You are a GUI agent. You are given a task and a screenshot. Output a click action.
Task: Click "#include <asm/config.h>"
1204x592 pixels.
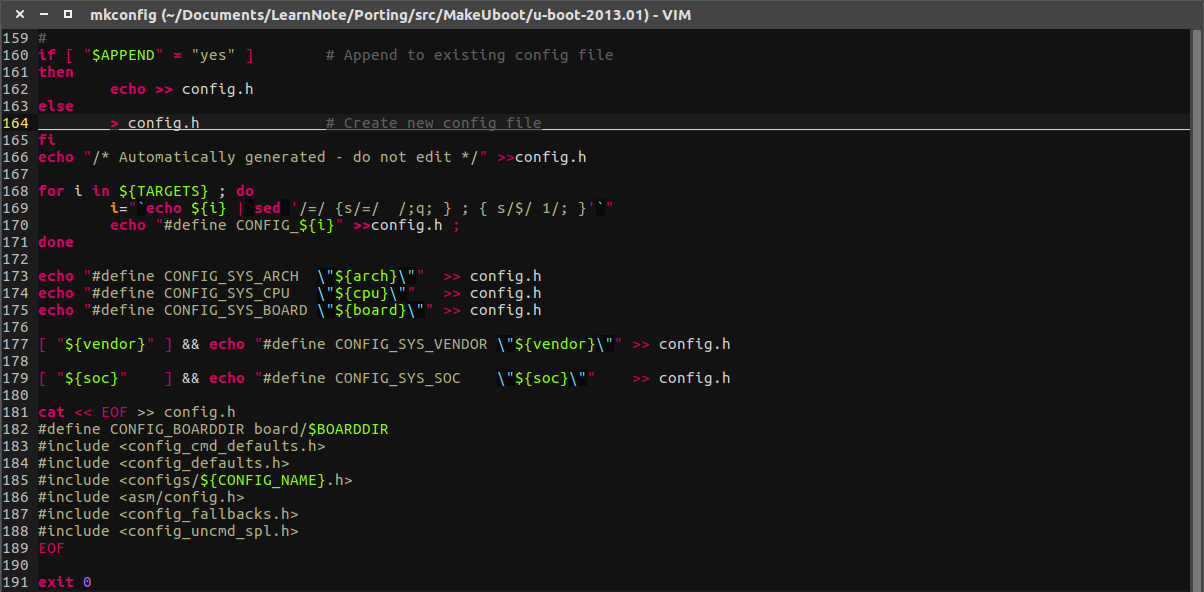(x=141, y=497)
